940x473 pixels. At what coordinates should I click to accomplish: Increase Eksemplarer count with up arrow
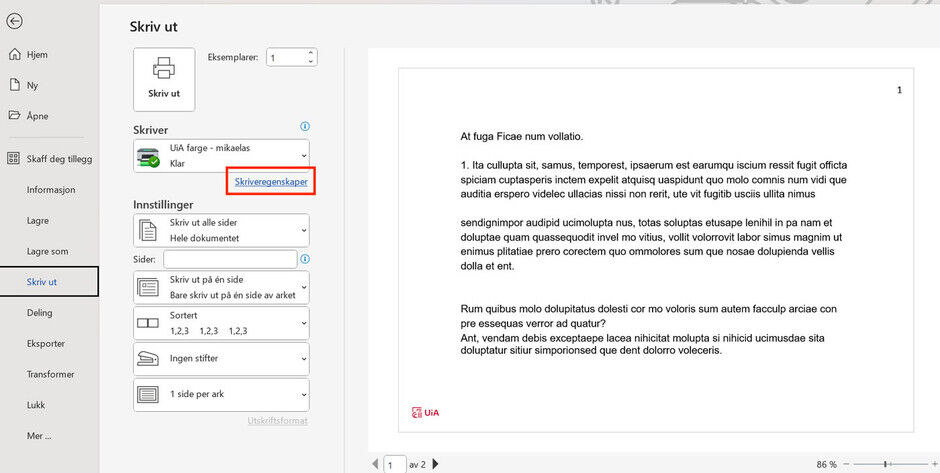pos(311,53)
